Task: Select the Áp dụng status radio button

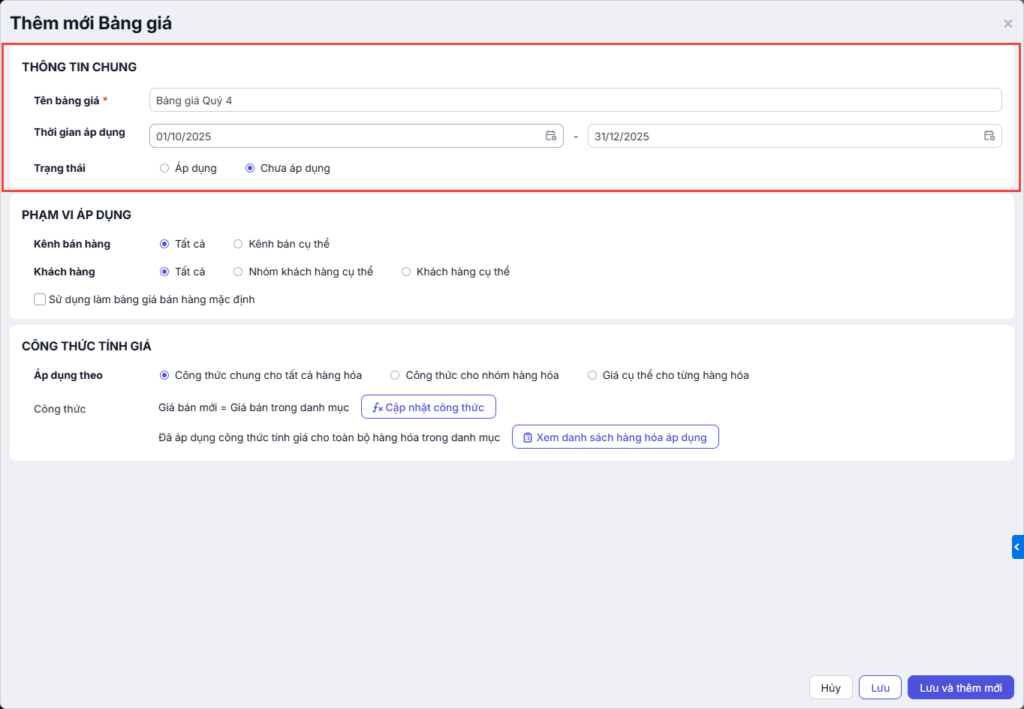Action: (x=164, y=168)
